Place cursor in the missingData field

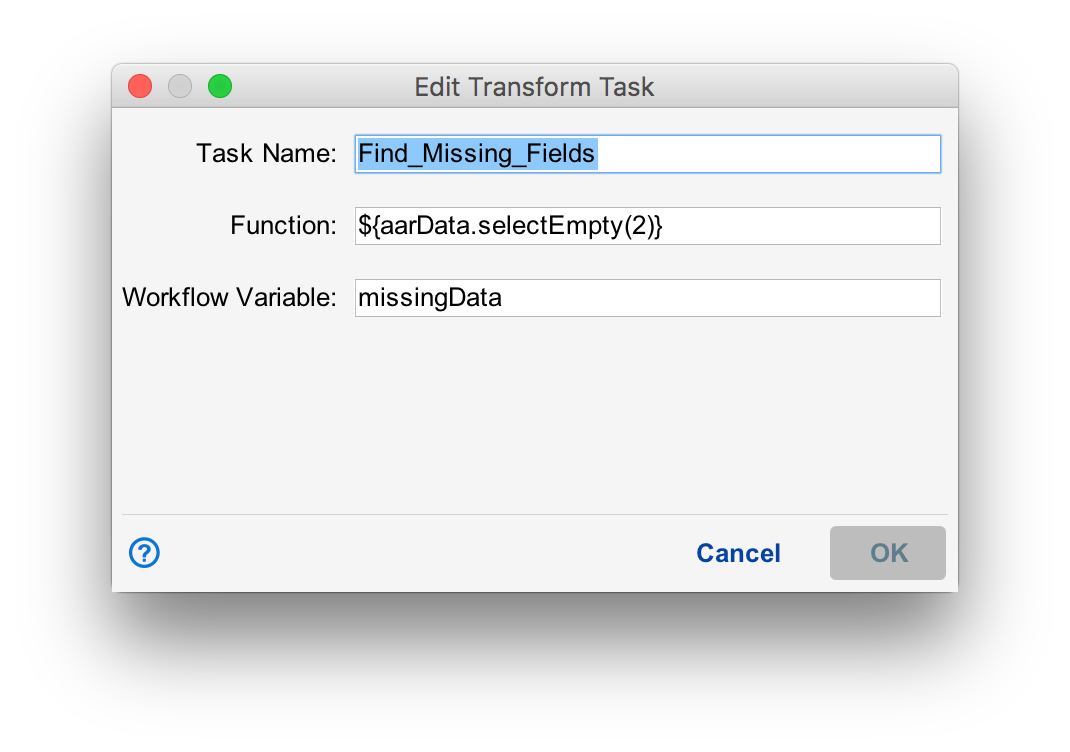(x=646, y=298)
